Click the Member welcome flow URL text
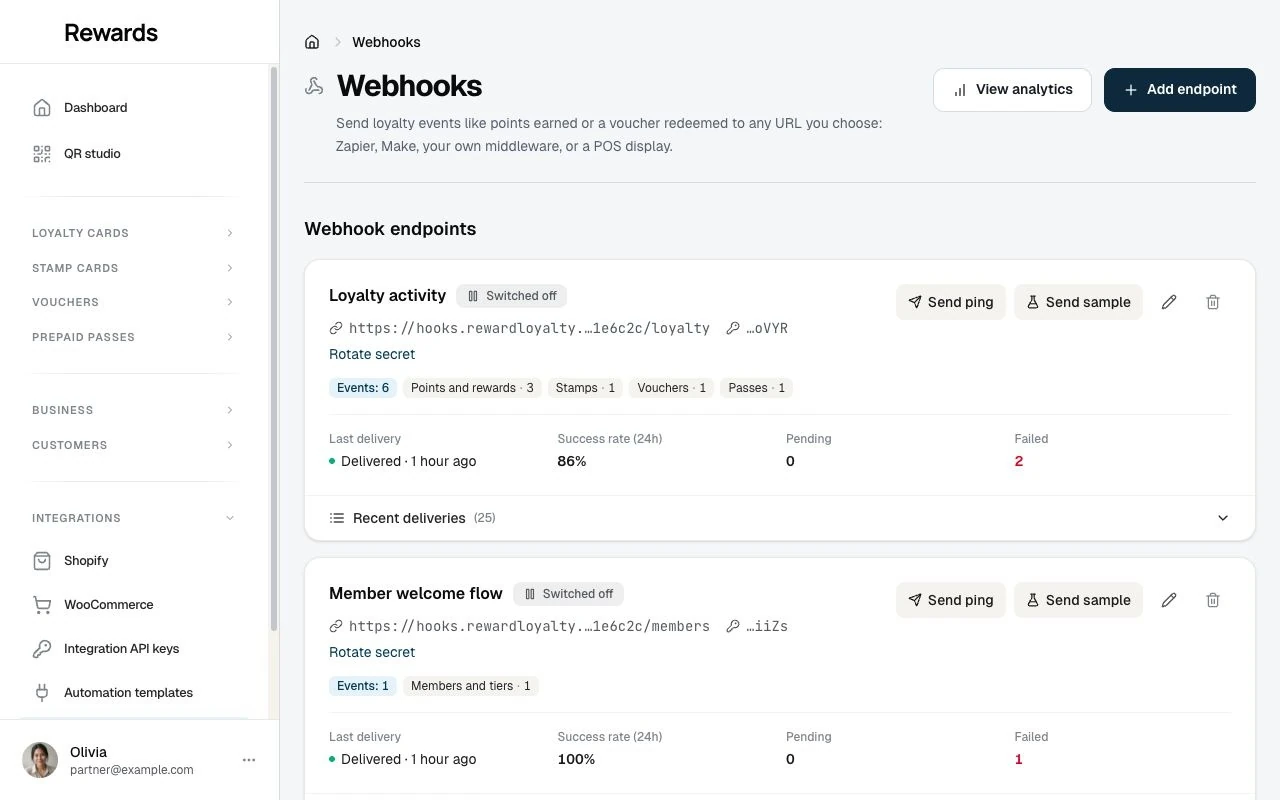Viewport: 1280px width, 800px height. click(x=529, y=626)
